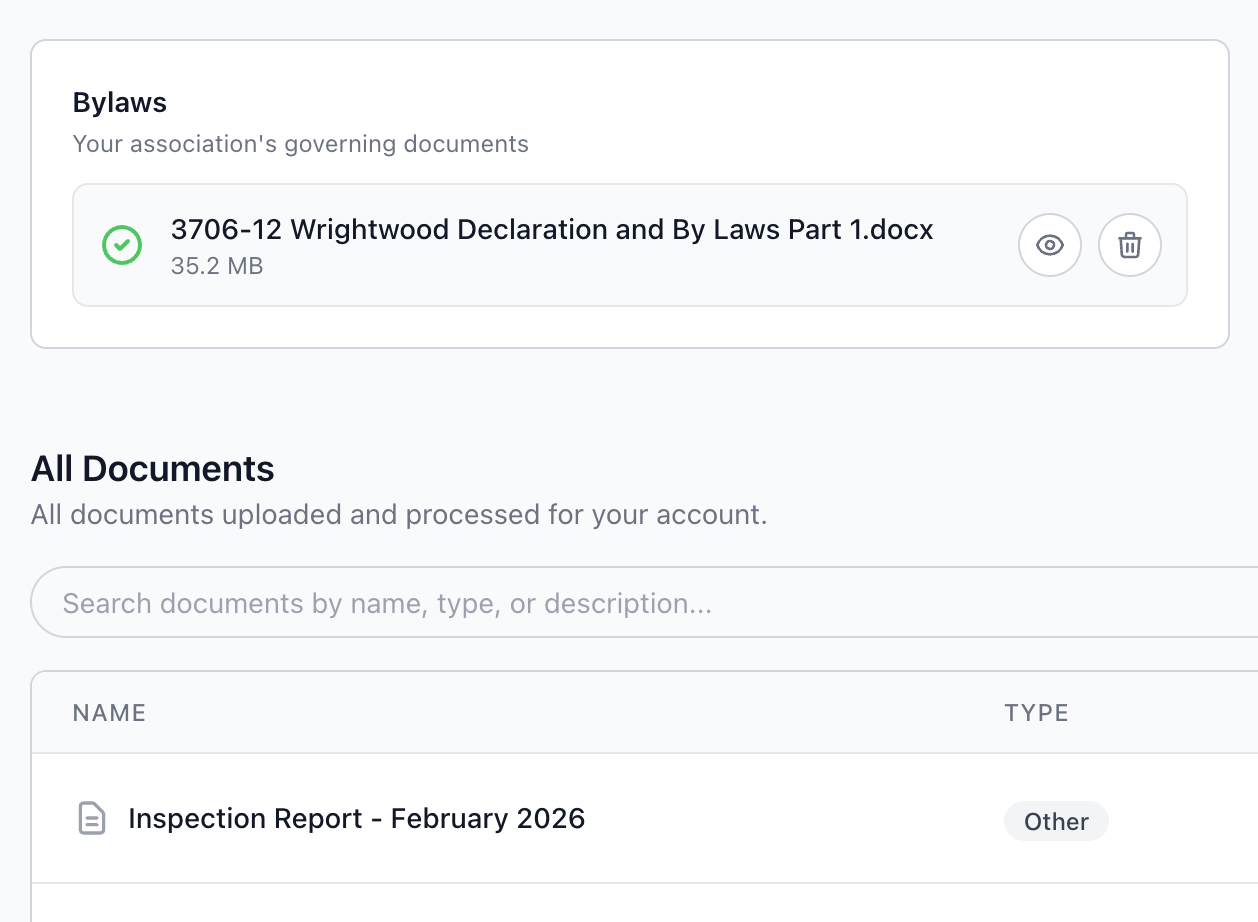
Task: Click the document icon beside Inspection Report
Action: tap(91, 818)
